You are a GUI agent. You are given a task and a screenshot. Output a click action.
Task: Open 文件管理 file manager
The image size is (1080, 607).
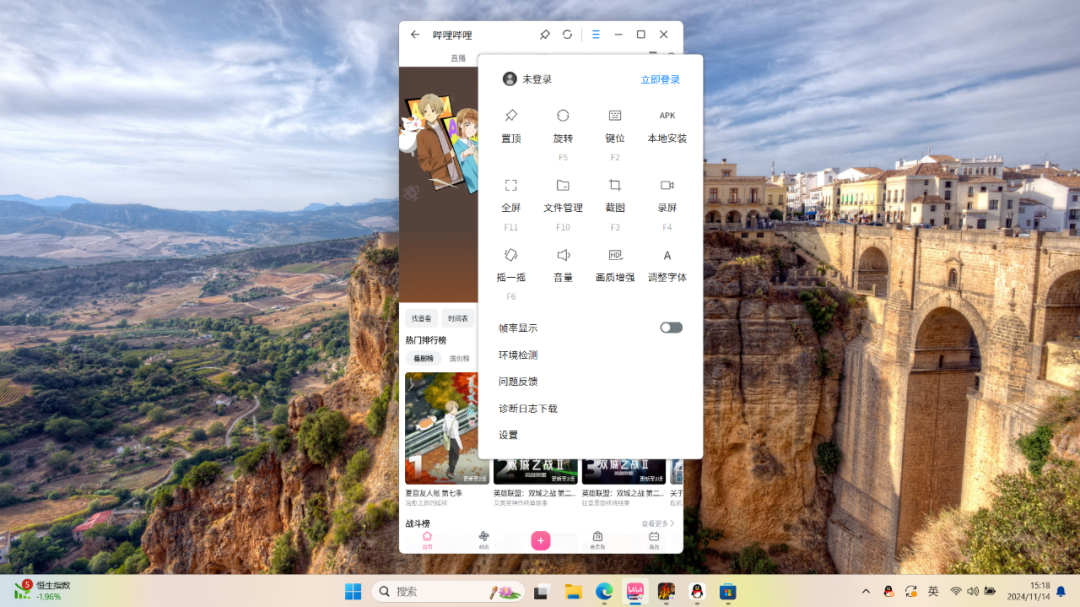[x=563, y=203]
